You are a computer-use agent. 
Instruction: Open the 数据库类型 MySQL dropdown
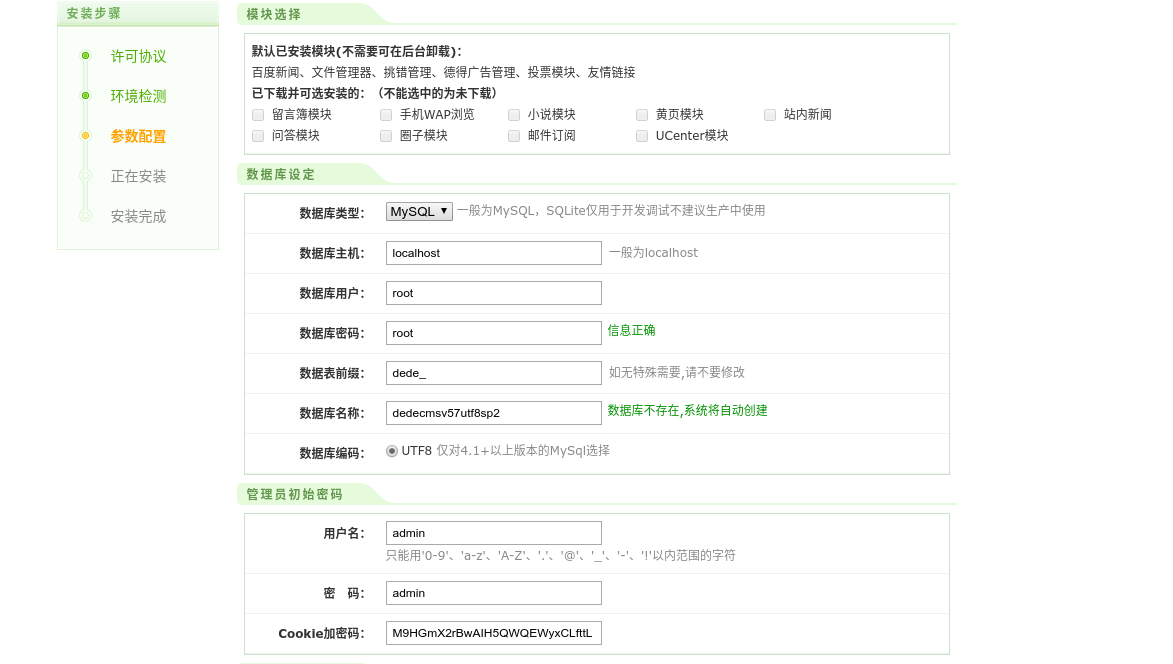[x=419, y=212]
